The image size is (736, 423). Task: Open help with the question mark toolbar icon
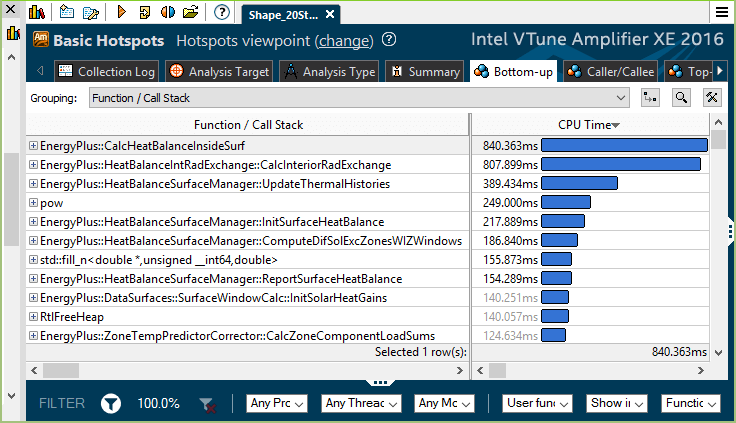click(x=222, y=12)
